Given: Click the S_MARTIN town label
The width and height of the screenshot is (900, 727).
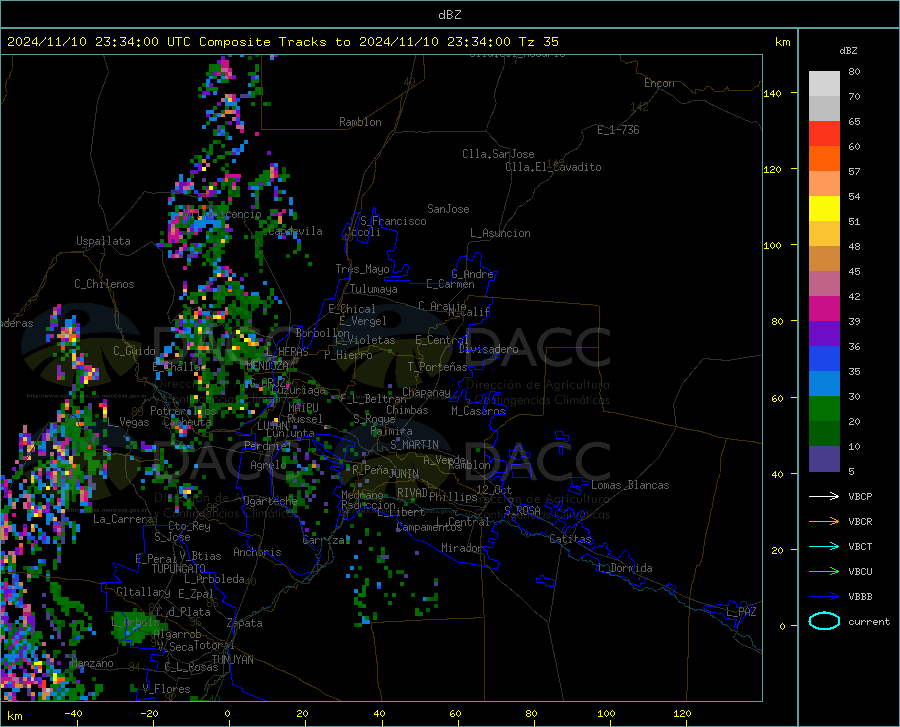Looking at the screenshot, I should coord(414,445).
